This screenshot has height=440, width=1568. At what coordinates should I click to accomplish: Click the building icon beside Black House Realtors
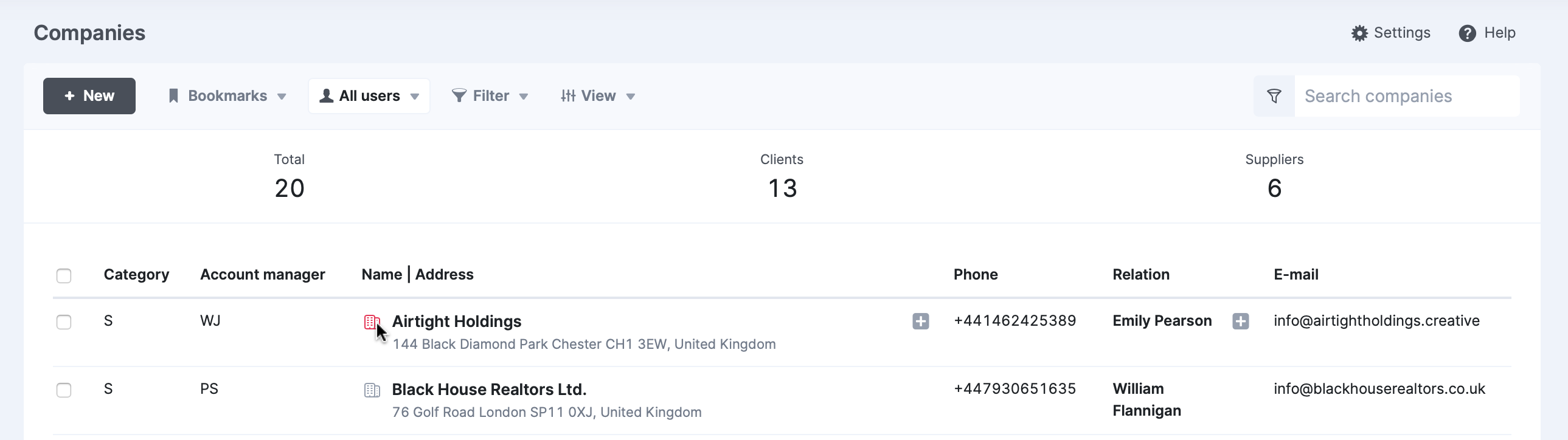(x=371, y=390)
